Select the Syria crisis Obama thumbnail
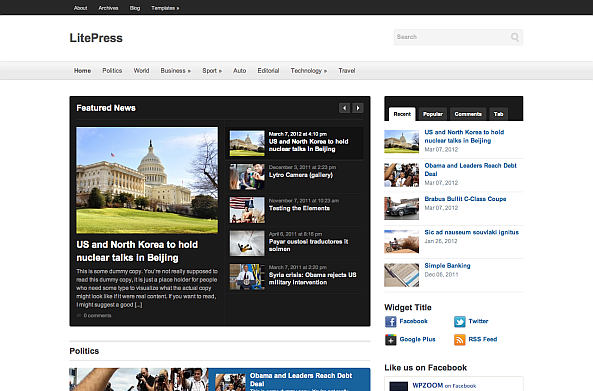 [247, 277]
